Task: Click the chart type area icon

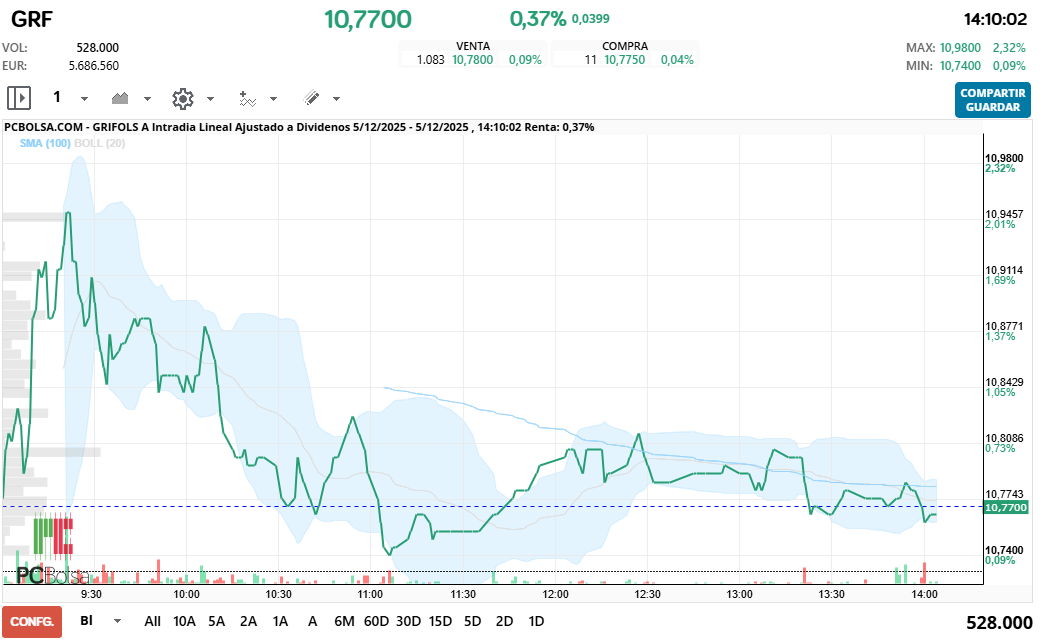Action: click(x=121, y=98)
